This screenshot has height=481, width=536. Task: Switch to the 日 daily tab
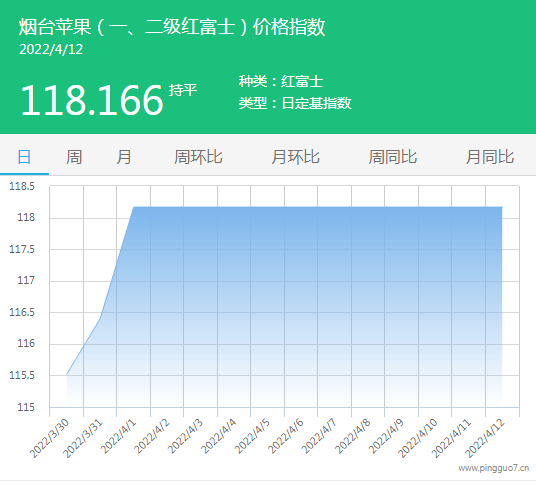(24, 157)
